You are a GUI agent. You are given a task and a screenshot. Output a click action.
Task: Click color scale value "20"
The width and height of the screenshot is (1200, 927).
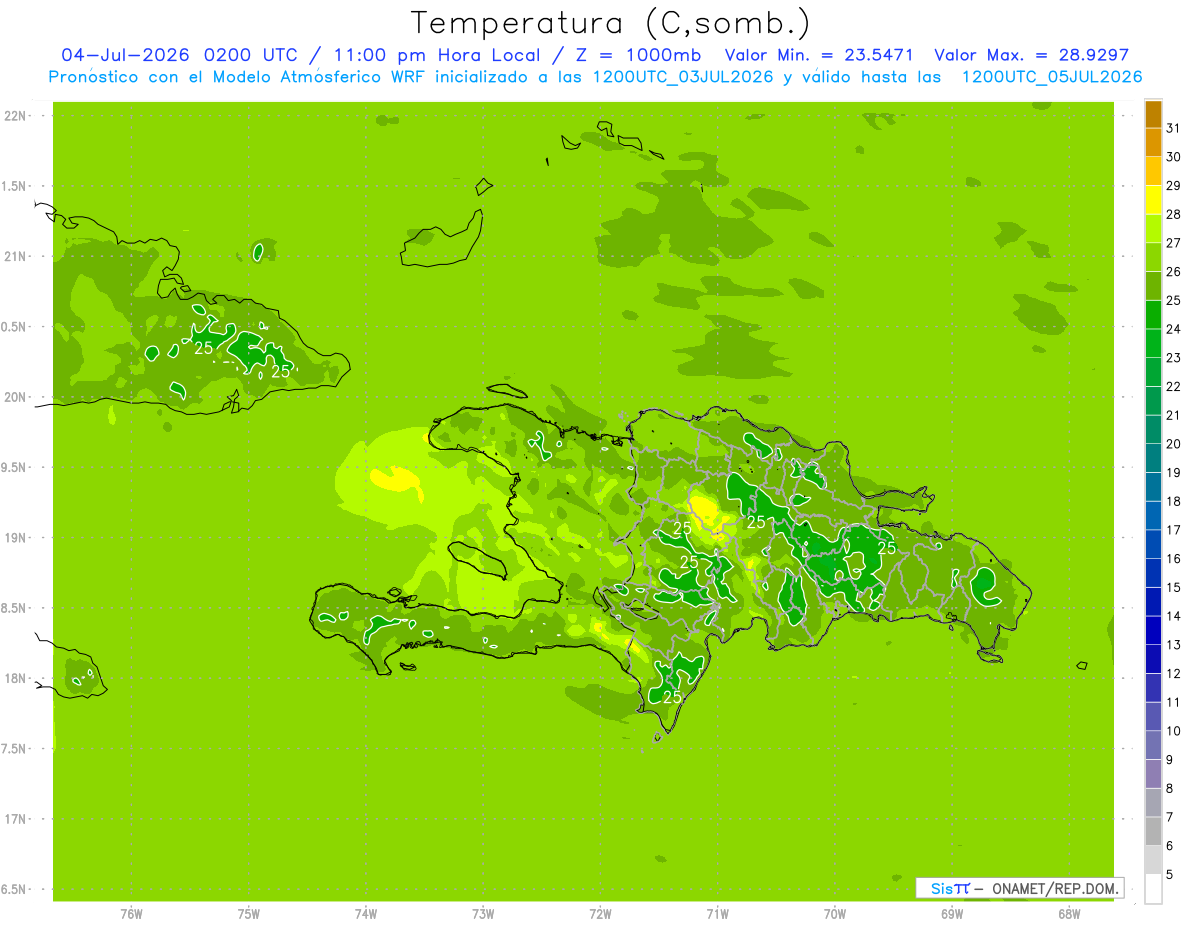pos(1174,444)
